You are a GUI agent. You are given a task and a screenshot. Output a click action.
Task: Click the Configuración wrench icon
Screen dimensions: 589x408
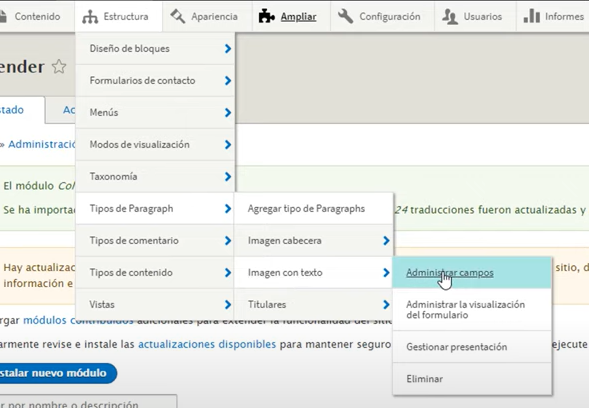point(346,17)
